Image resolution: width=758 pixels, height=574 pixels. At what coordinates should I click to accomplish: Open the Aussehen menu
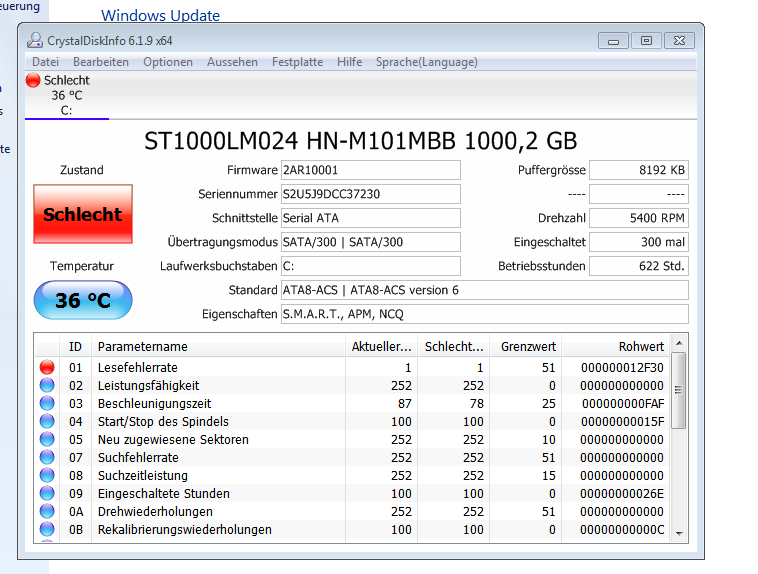point(232,62)
